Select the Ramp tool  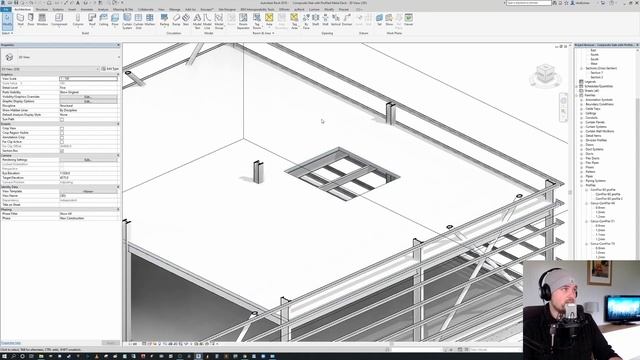click(x=176, y=20)
